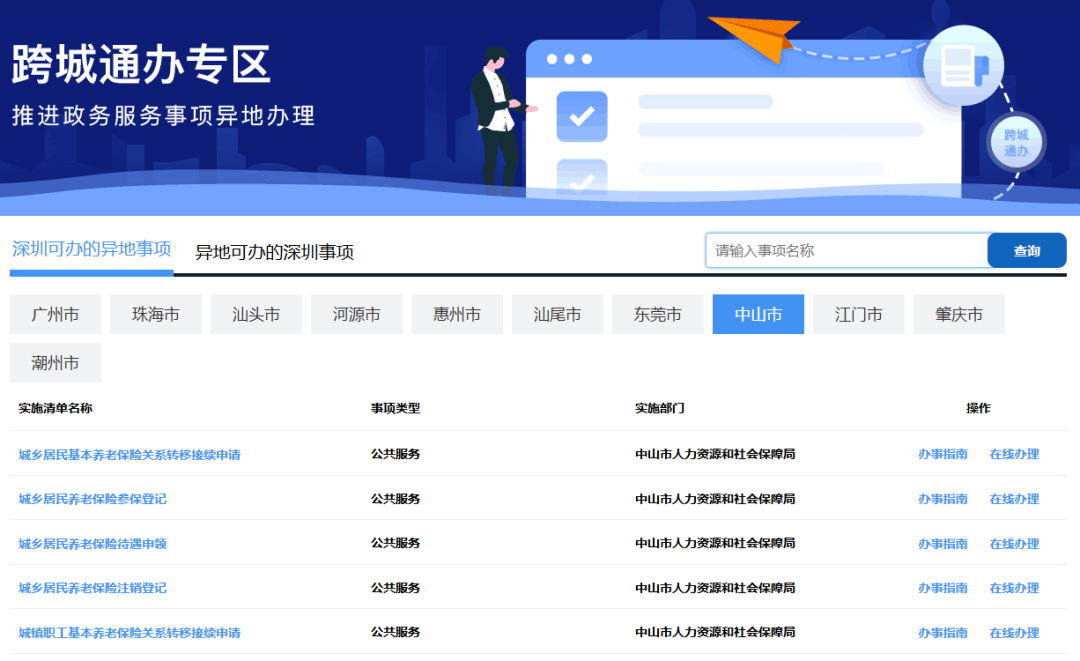Select the 东莞市 city filter
Screen dimensions: 1080x661
click(657, 314)
